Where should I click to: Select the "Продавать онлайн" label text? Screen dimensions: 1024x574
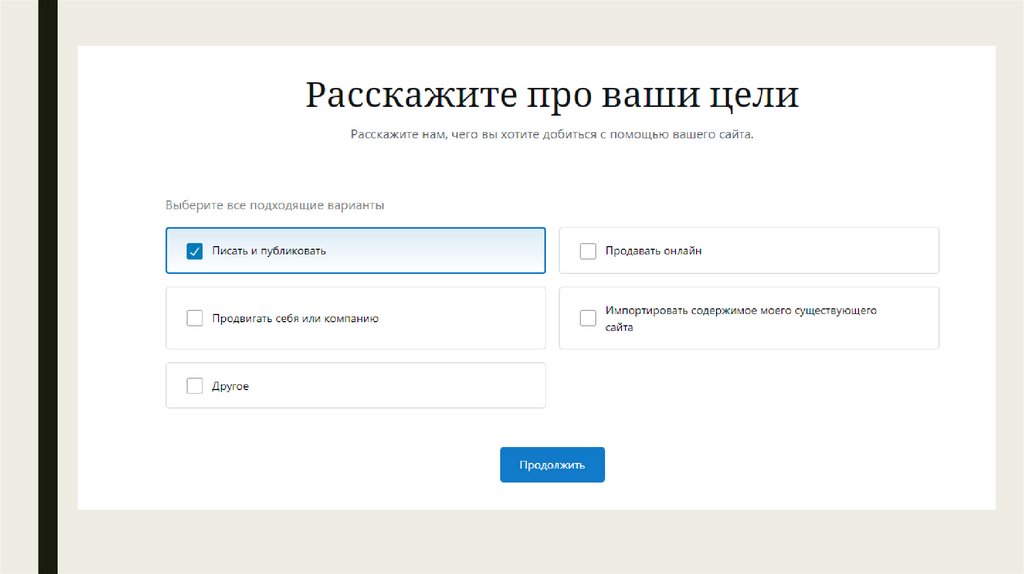[653, 251]
